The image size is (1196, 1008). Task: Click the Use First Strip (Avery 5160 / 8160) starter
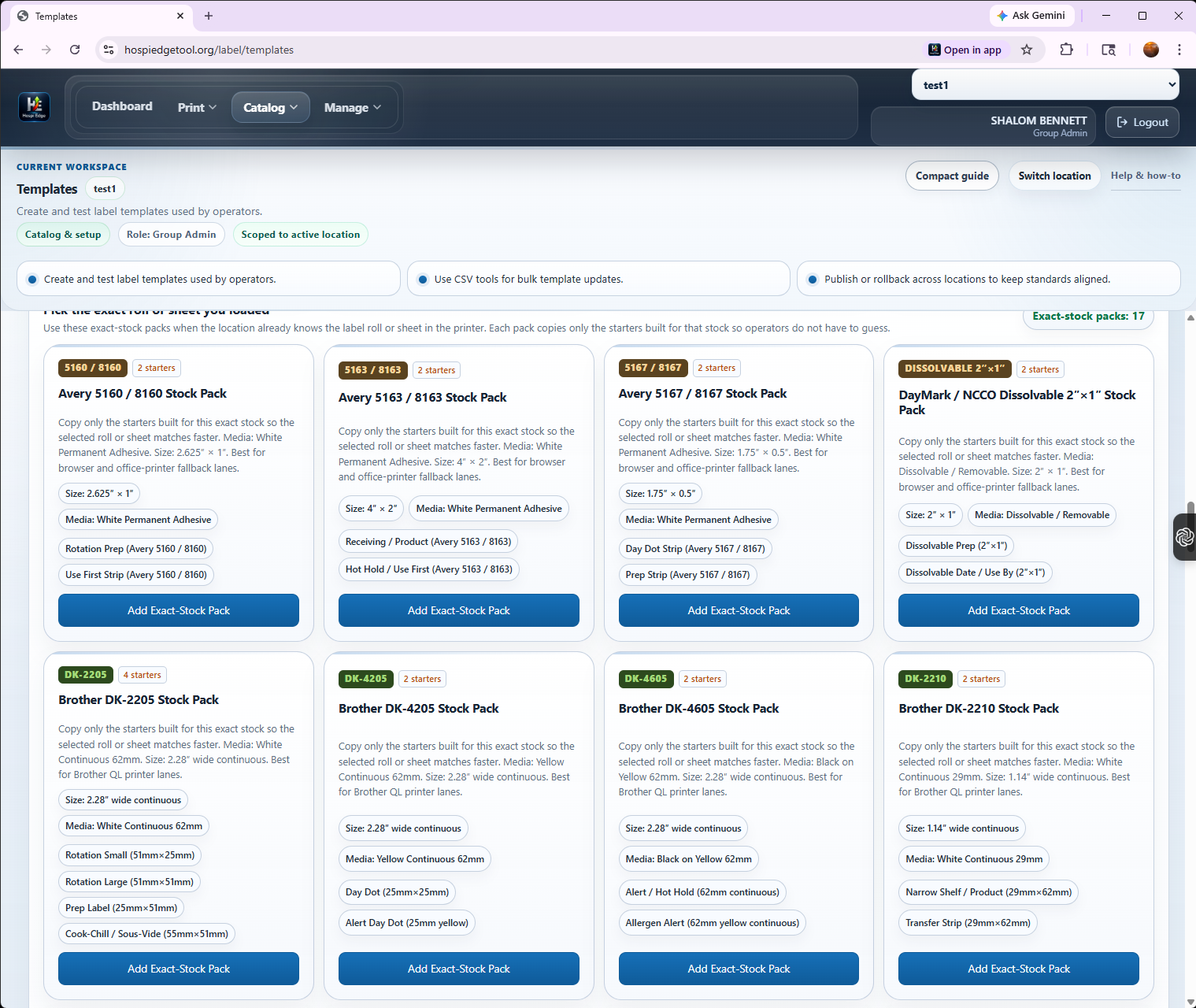pos(136,575)
